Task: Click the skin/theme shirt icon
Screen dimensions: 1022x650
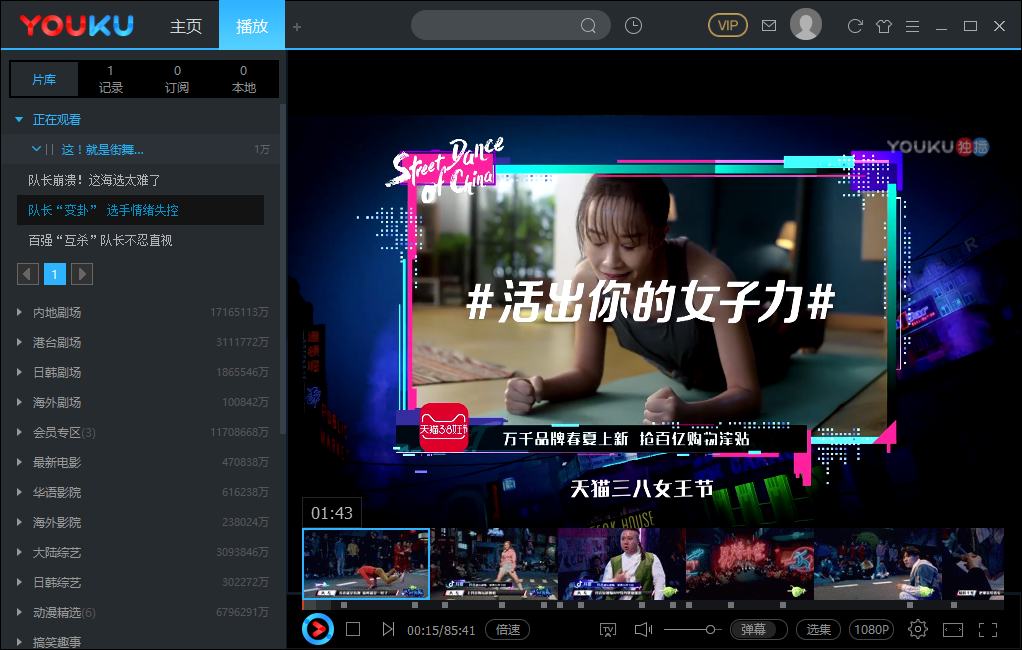Action: [x=884, y=25]
